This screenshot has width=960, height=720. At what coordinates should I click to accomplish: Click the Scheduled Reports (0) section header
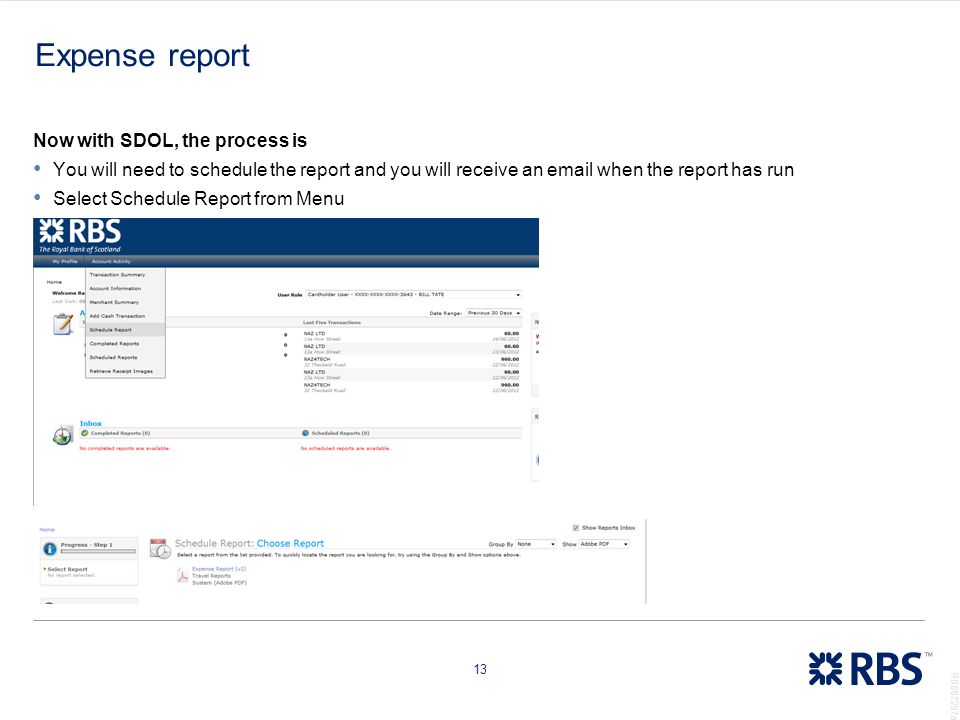coord(340,433)
